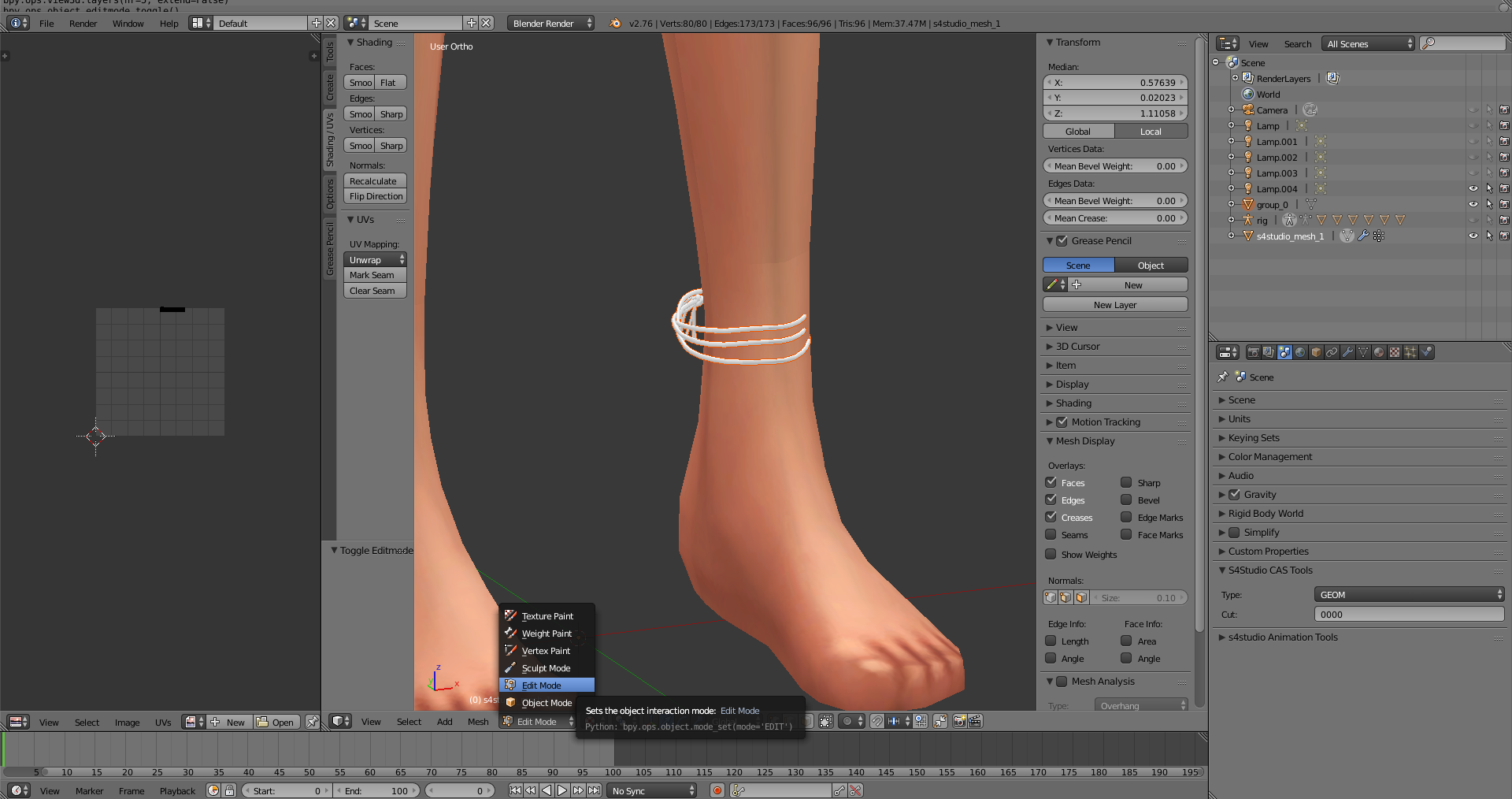1512x799 pixels.
Task: Open the Material sphere properties tab
Action: (x=1379, y=352)
